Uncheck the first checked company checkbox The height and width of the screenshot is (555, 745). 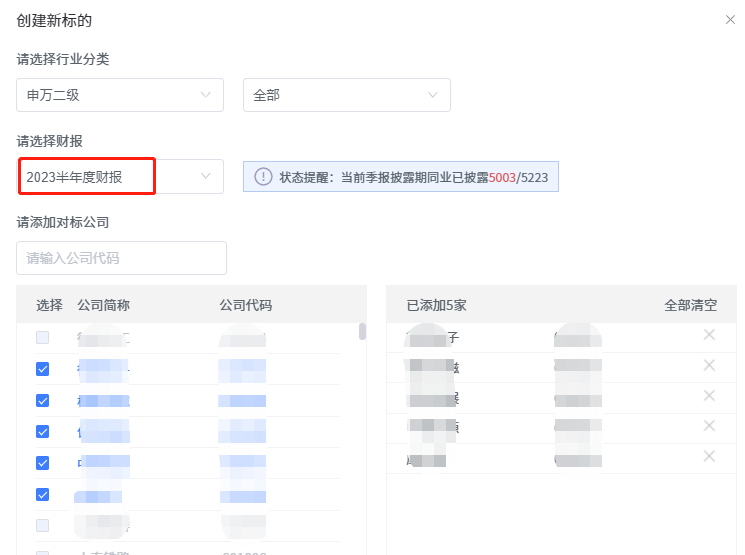click(x=43, y=369)
